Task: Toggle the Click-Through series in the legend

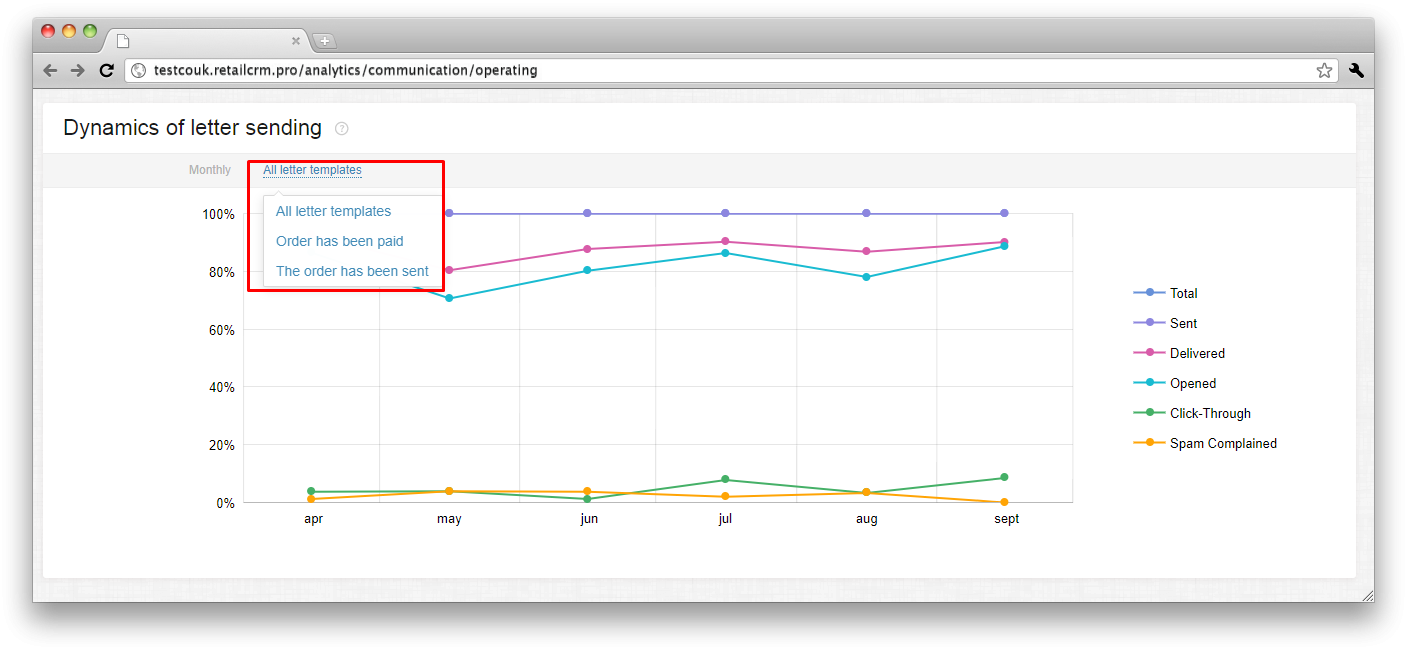Action: [x=1192, y=413]
